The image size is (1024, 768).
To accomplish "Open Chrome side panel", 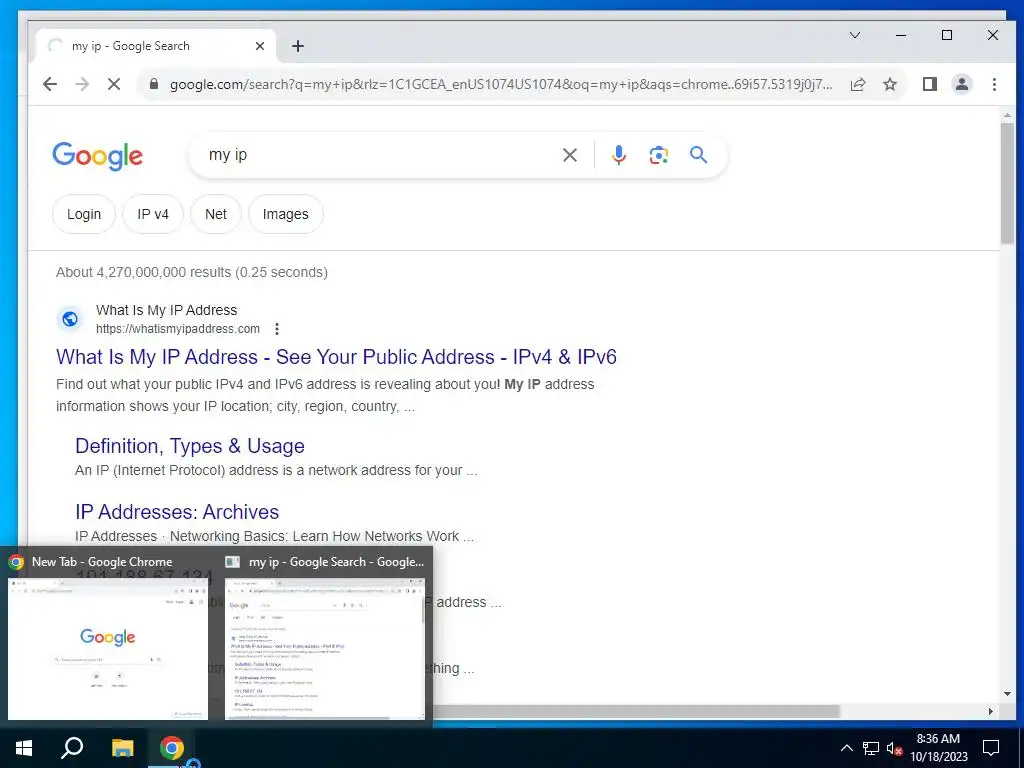I will (x=930, y=84).
